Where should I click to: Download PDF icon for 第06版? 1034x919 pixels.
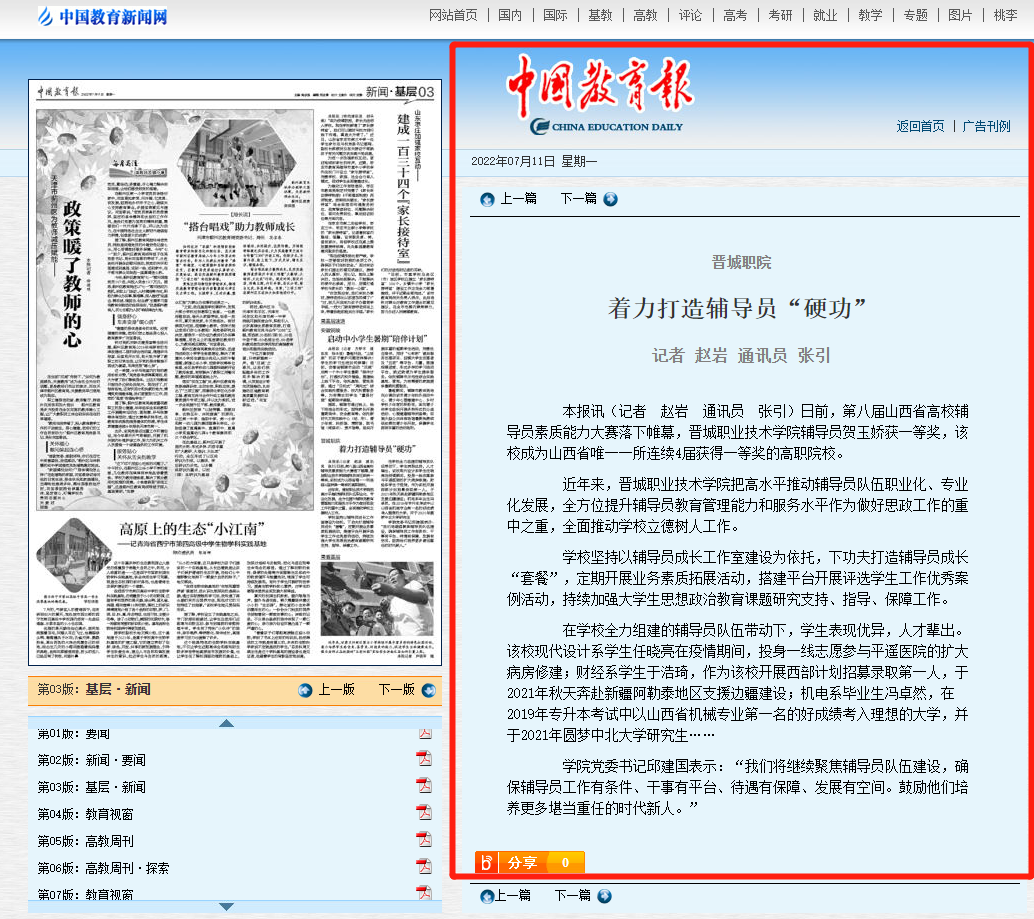[x=424, y=866]
